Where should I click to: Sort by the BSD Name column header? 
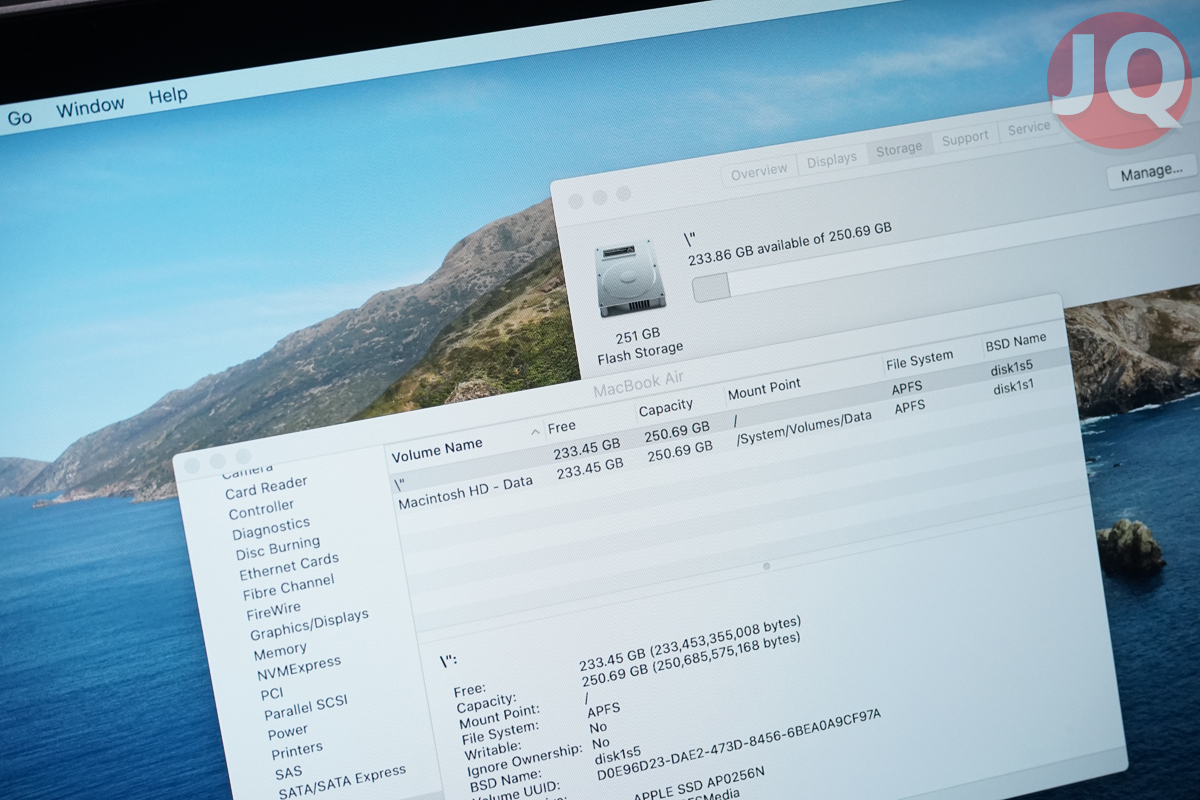[1016, 342]
